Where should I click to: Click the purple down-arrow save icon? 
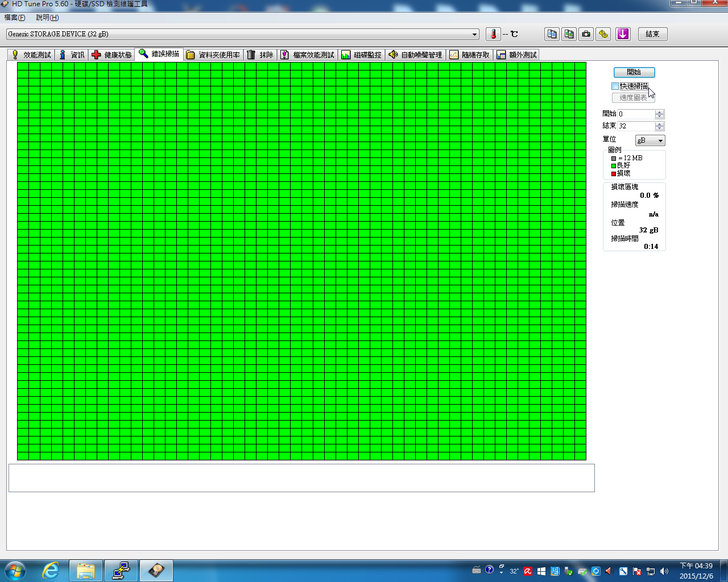[622, 33]
